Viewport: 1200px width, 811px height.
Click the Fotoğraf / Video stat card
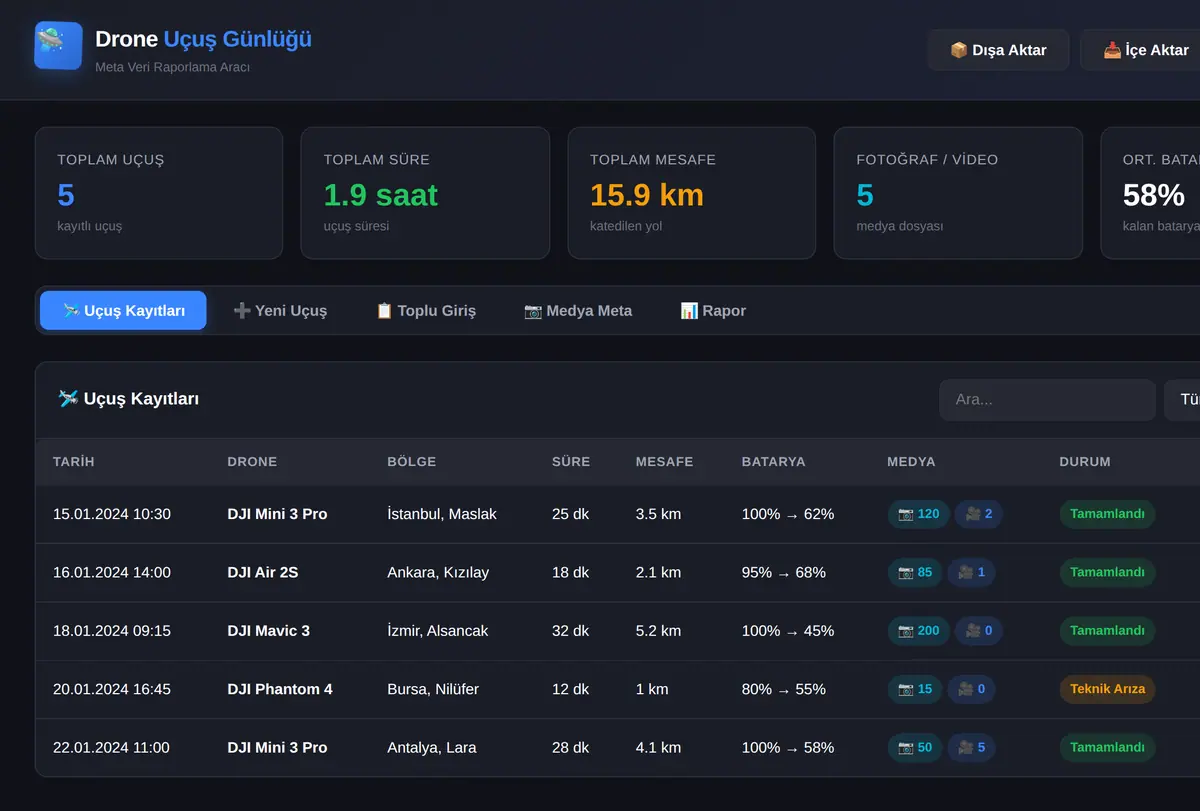[x=958, y=193]
